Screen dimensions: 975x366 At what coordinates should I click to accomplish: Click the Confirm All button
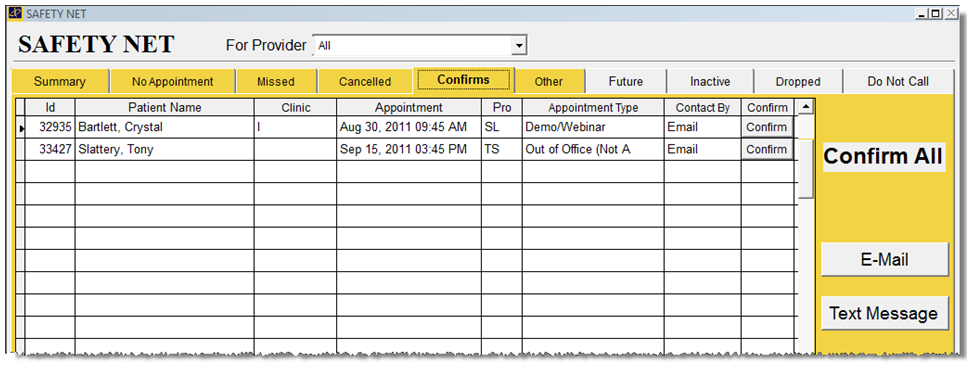(x=883, y=157)
